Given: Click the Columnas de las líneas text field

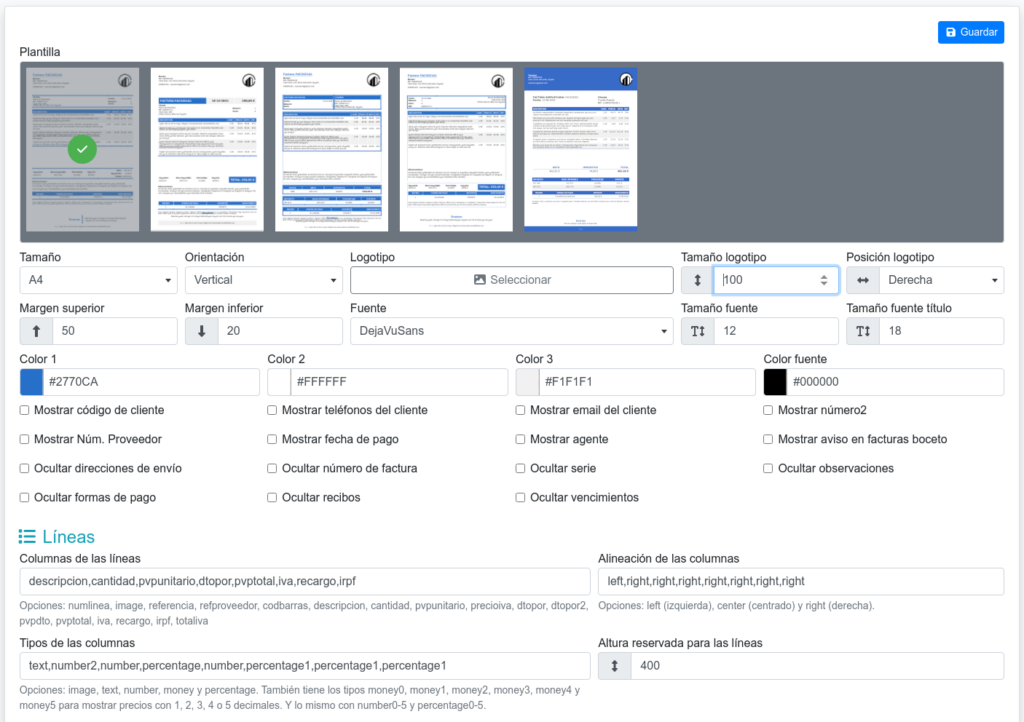Looking at the screenshot, I should point(305,581).
